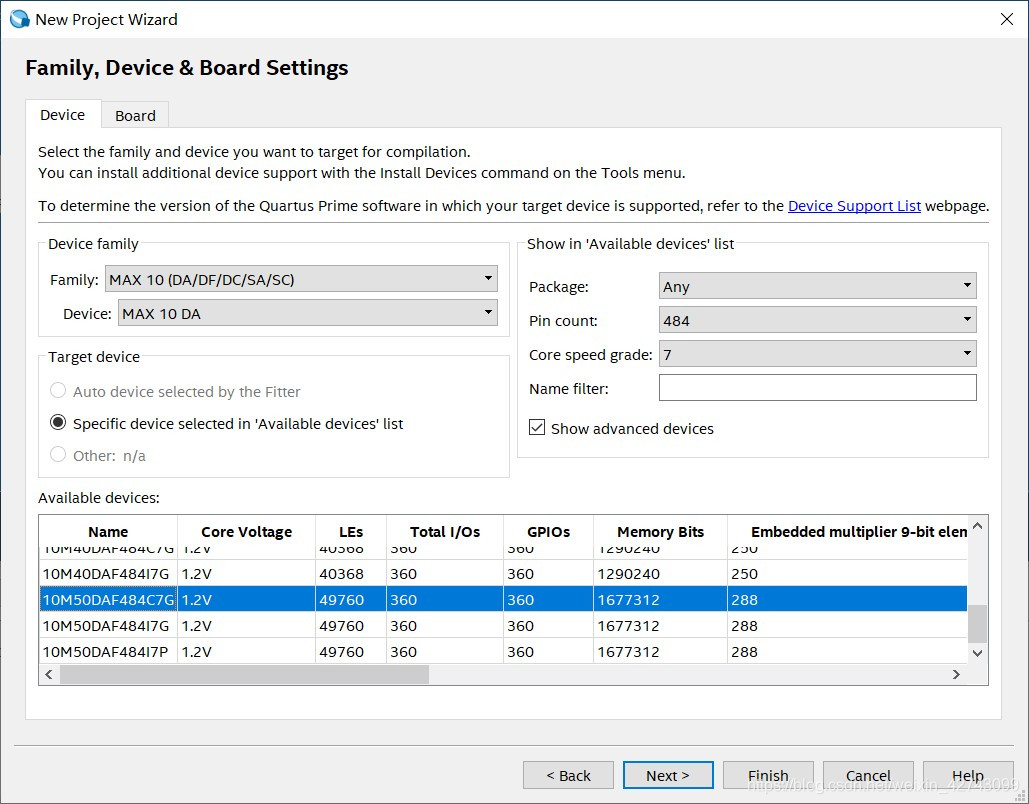Screen dimensions: 1029x804
Task: Click the horizontal scrollbar thumb
Action: [x=244, y=674]
